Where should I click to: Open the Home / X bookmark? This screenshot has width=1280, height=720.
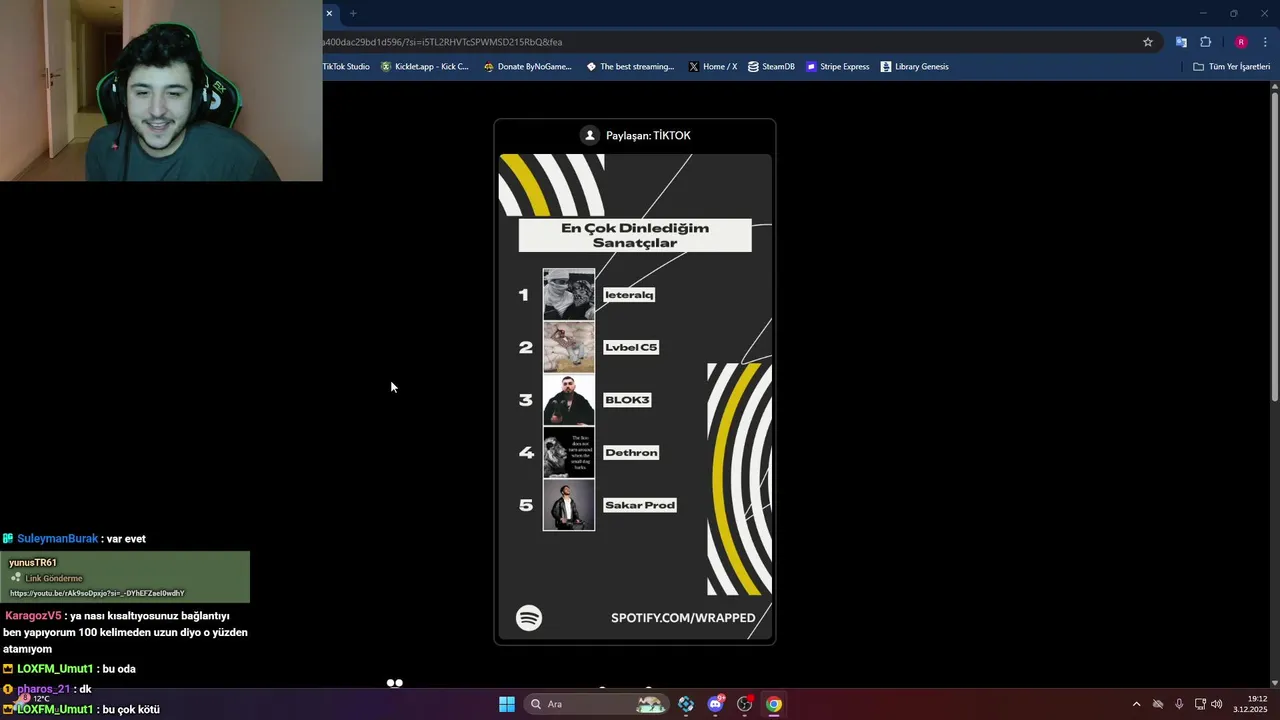click(x=713, y=67)
